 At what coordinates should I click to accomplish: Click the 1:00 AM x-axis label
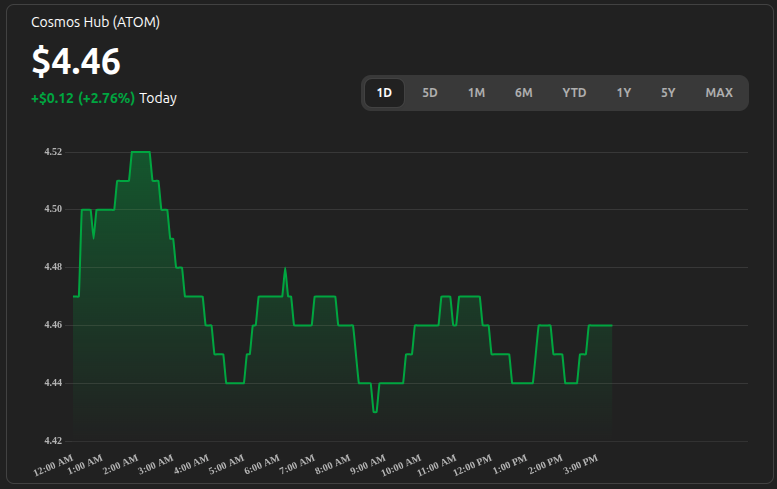[x=85, y=464]
